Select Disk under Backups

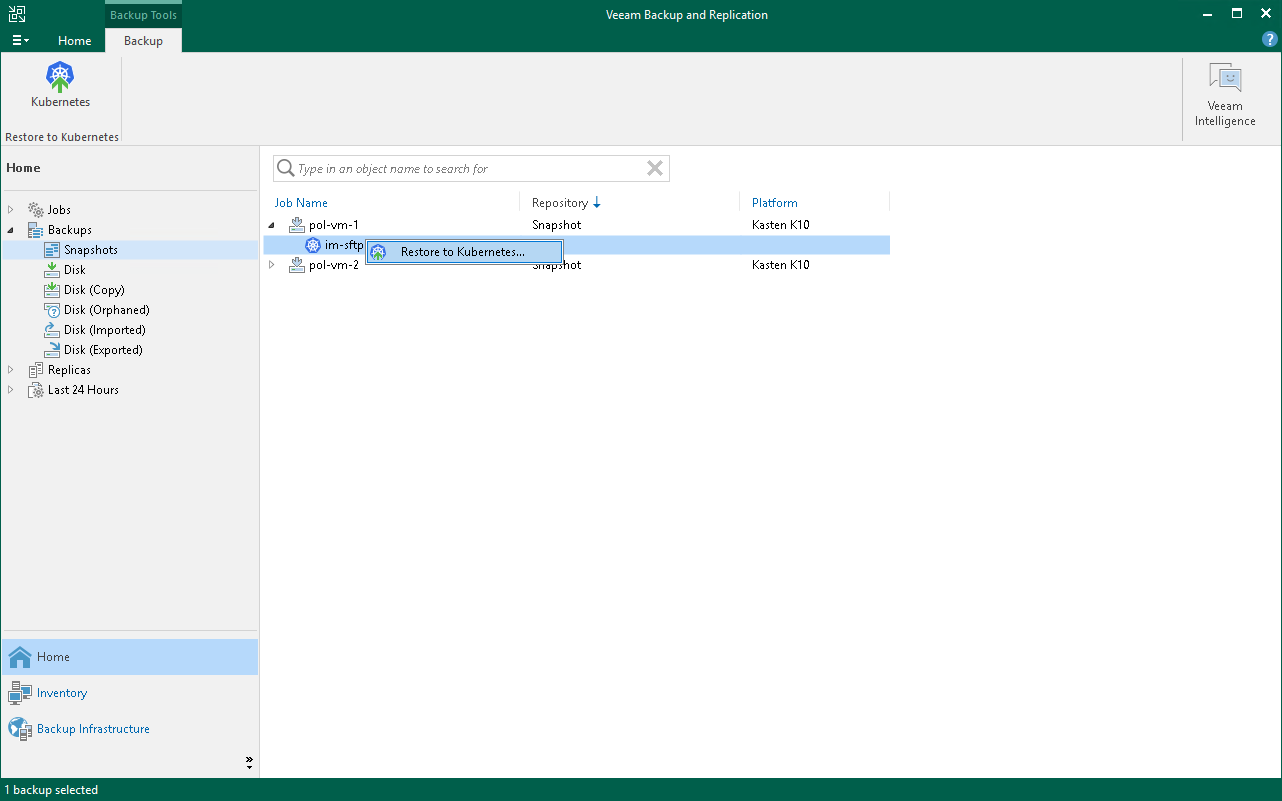(75, 270)
